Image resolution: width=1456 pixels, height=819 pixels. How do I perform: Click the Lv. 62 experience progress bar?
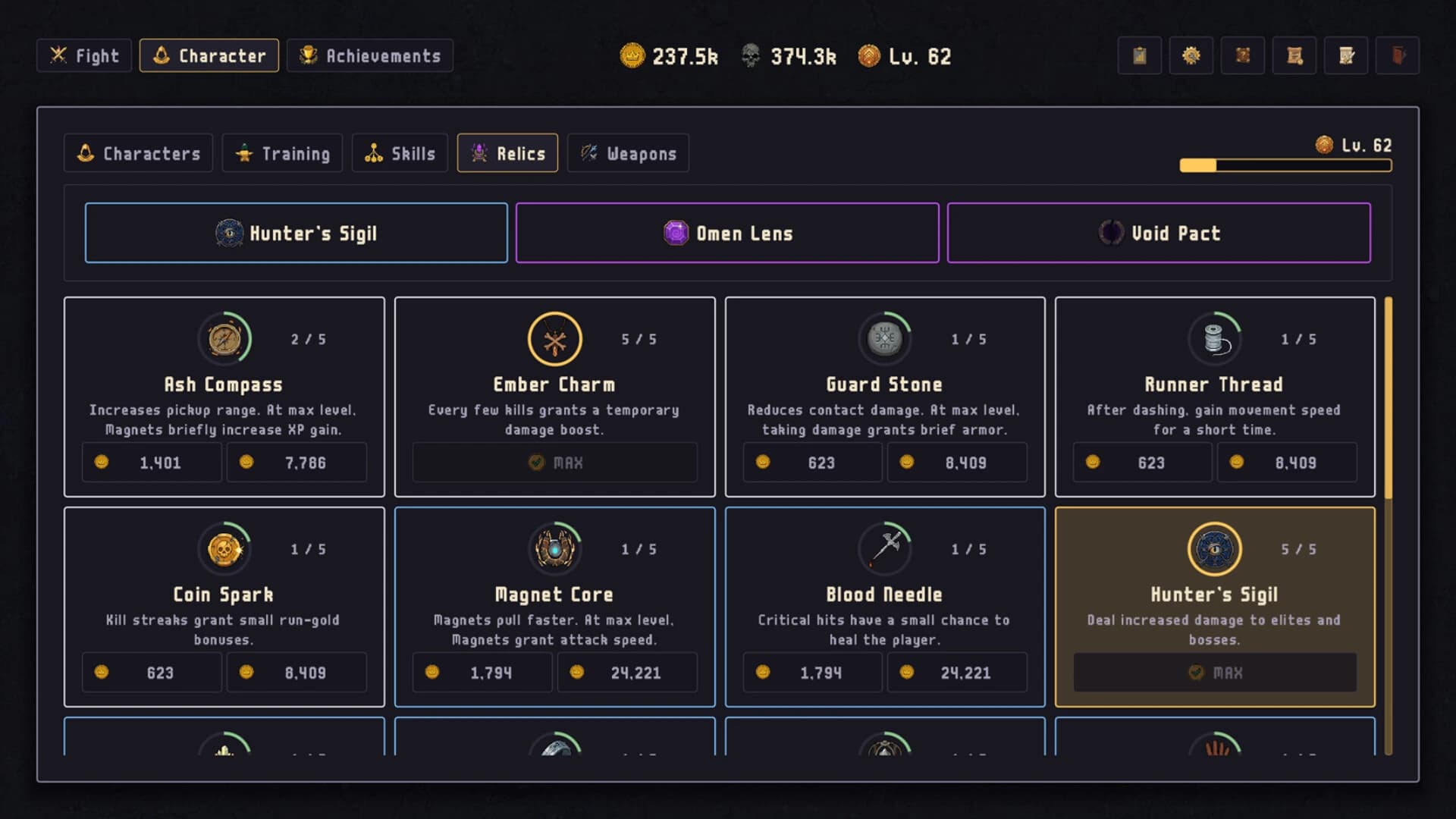coord(1285,165)
